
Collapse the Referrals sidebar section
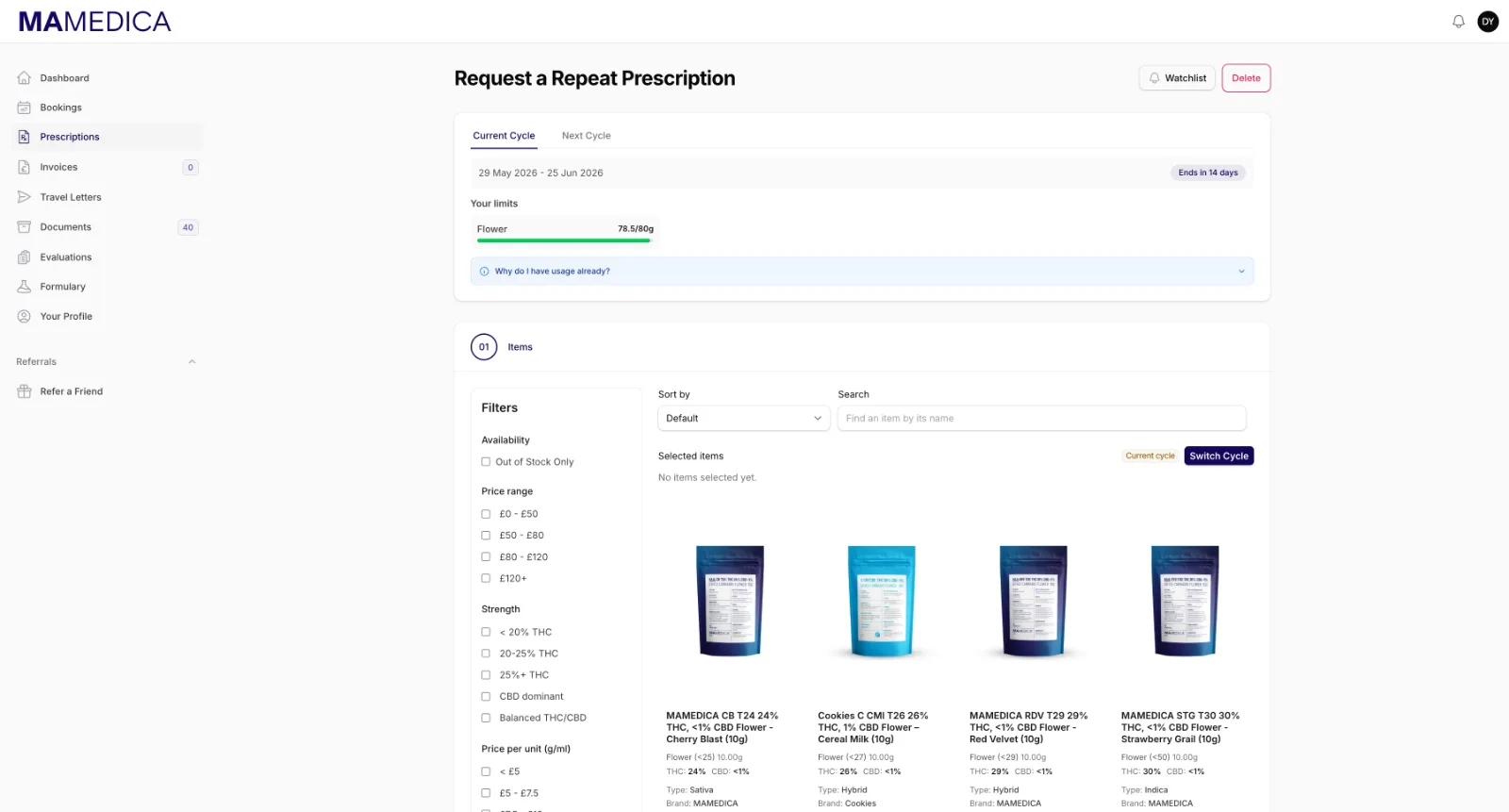[x=191, y=362]
